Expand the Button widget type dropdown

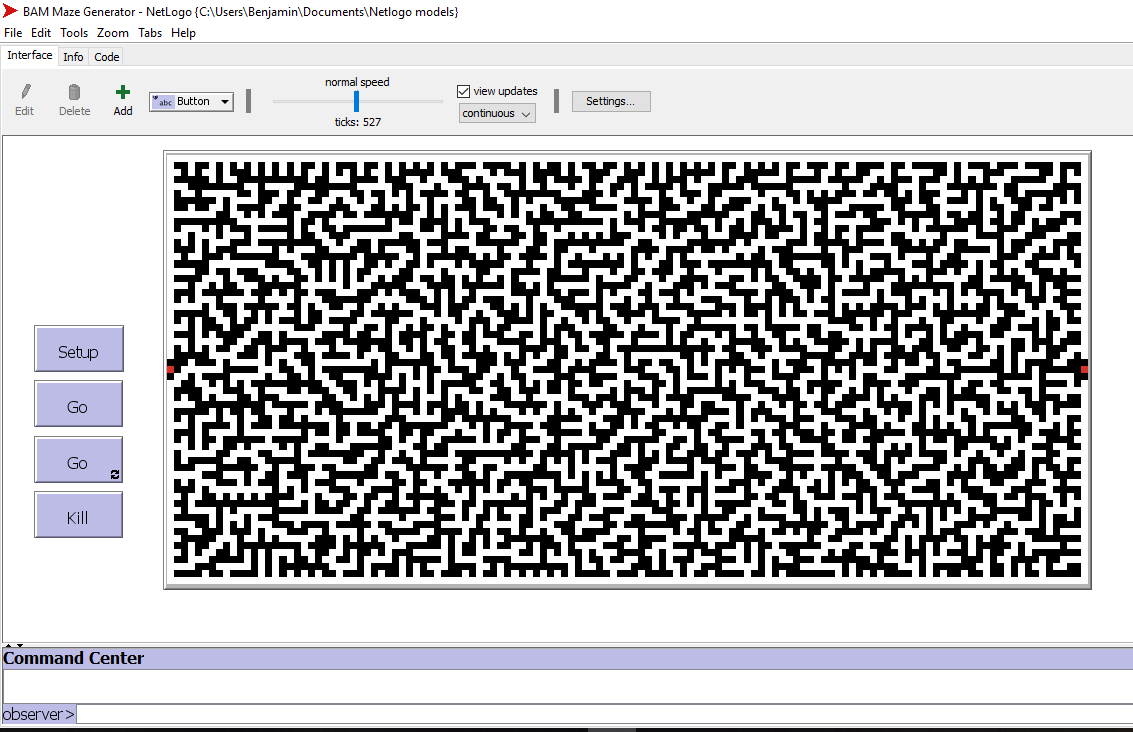tap(224, 101)
